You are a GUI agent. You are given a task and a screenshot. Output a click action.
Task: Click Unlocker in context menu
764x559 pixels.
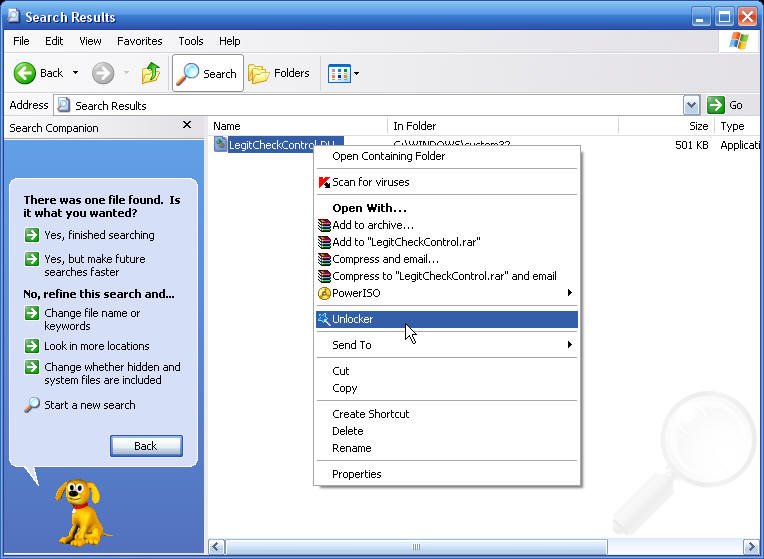[447, 319]
